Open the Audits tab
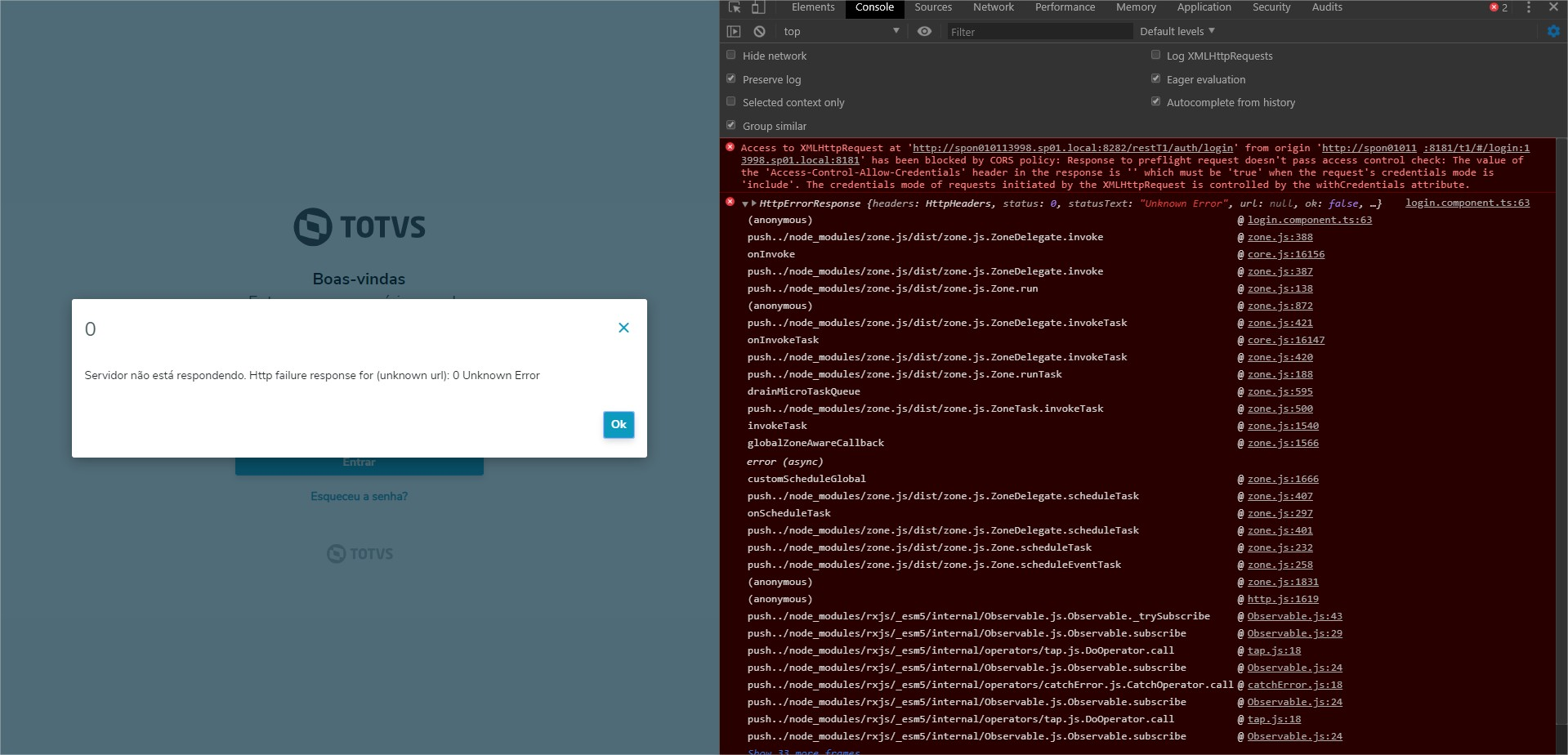 pyautogui.click(x=1327, y=7)
